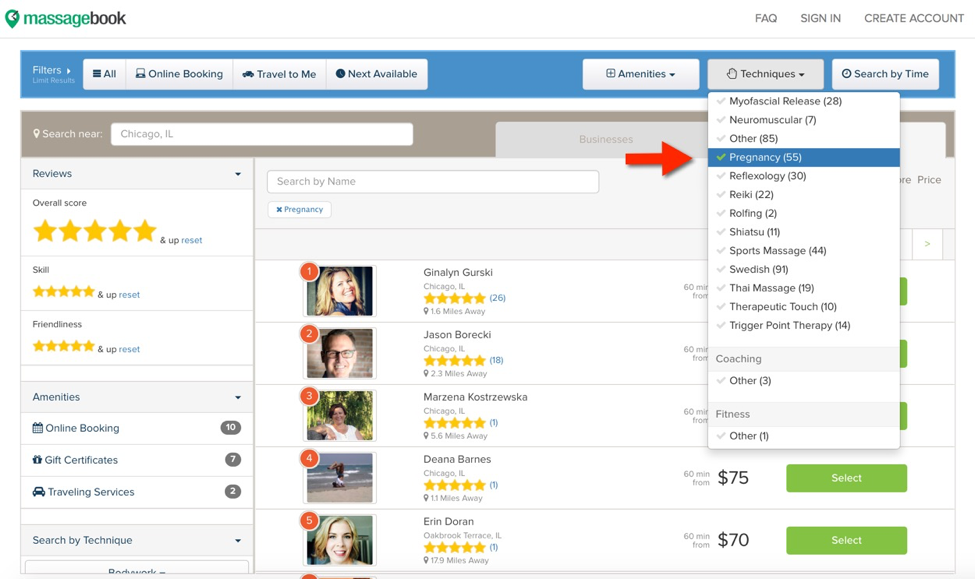Check Neuromuscular (7) technique
Viewport: 975px width, 579px height.
[803, 120]
